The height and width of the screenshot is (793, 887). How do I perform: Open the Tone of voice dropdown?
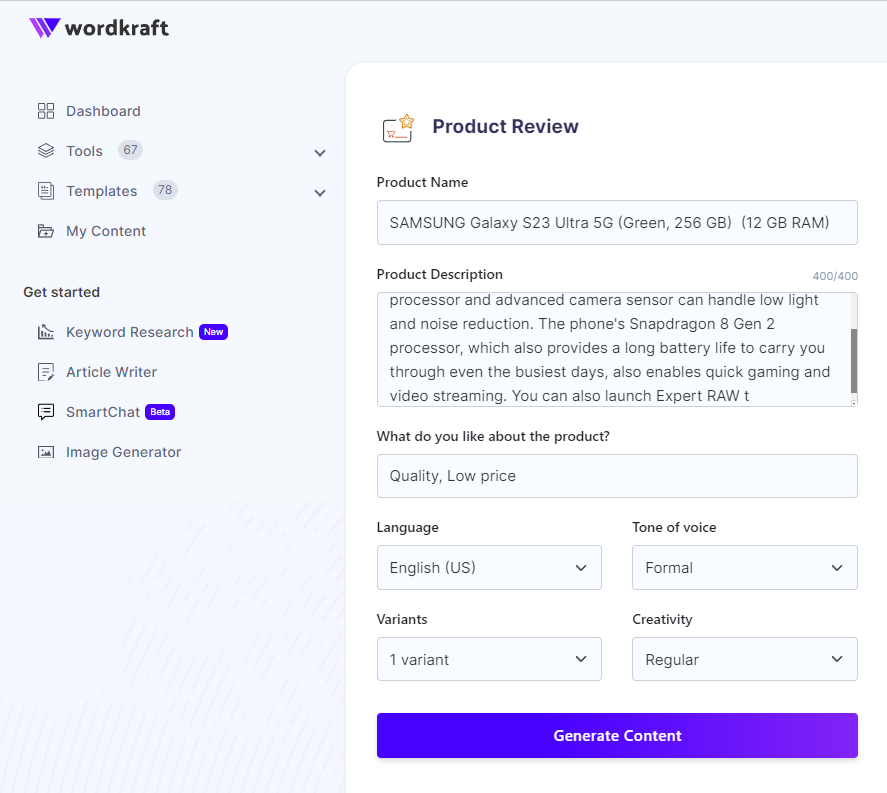(744, 567)
